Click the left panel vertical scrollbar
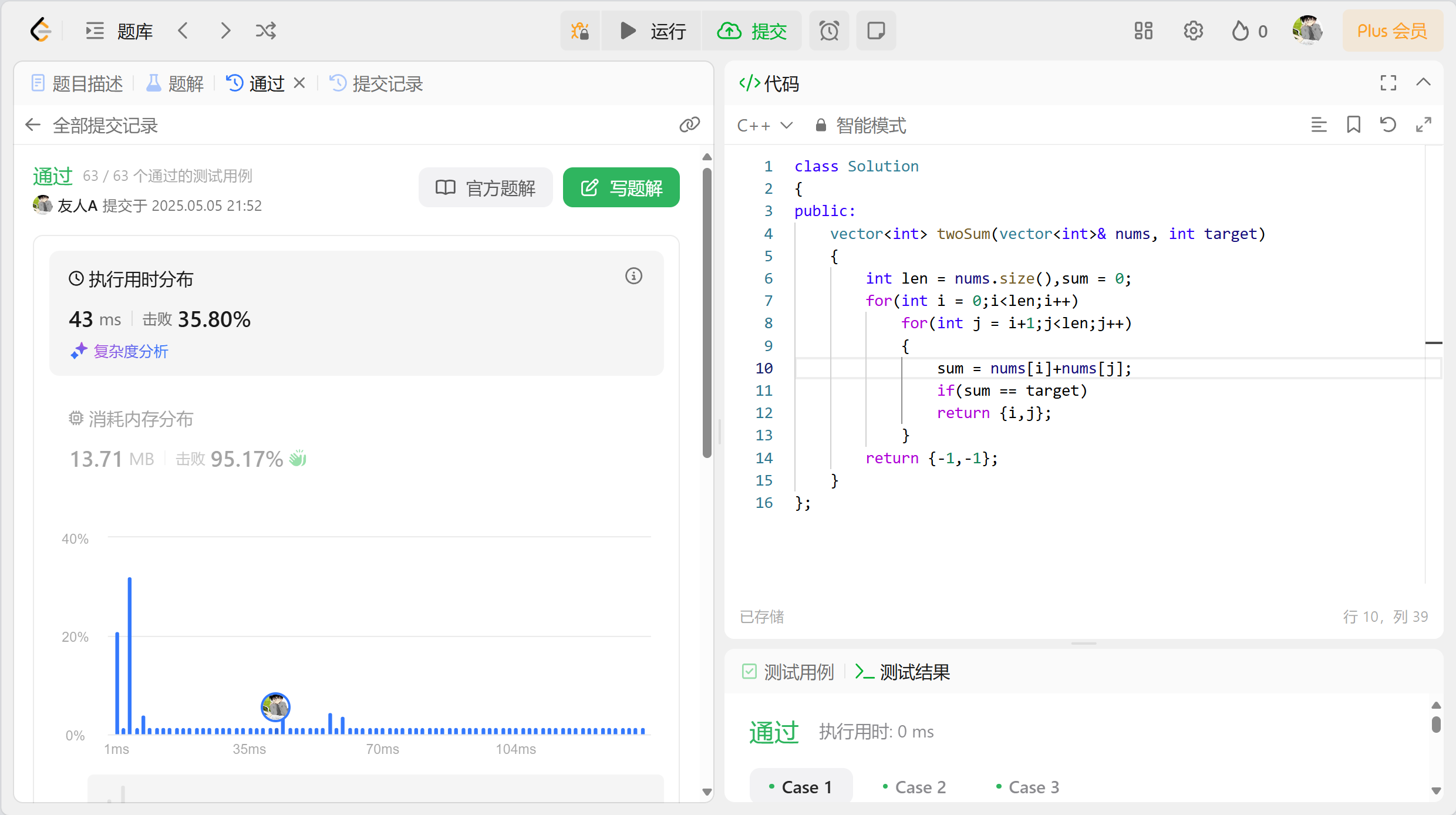The image size is (1456, 815). [x=707, y=311]
